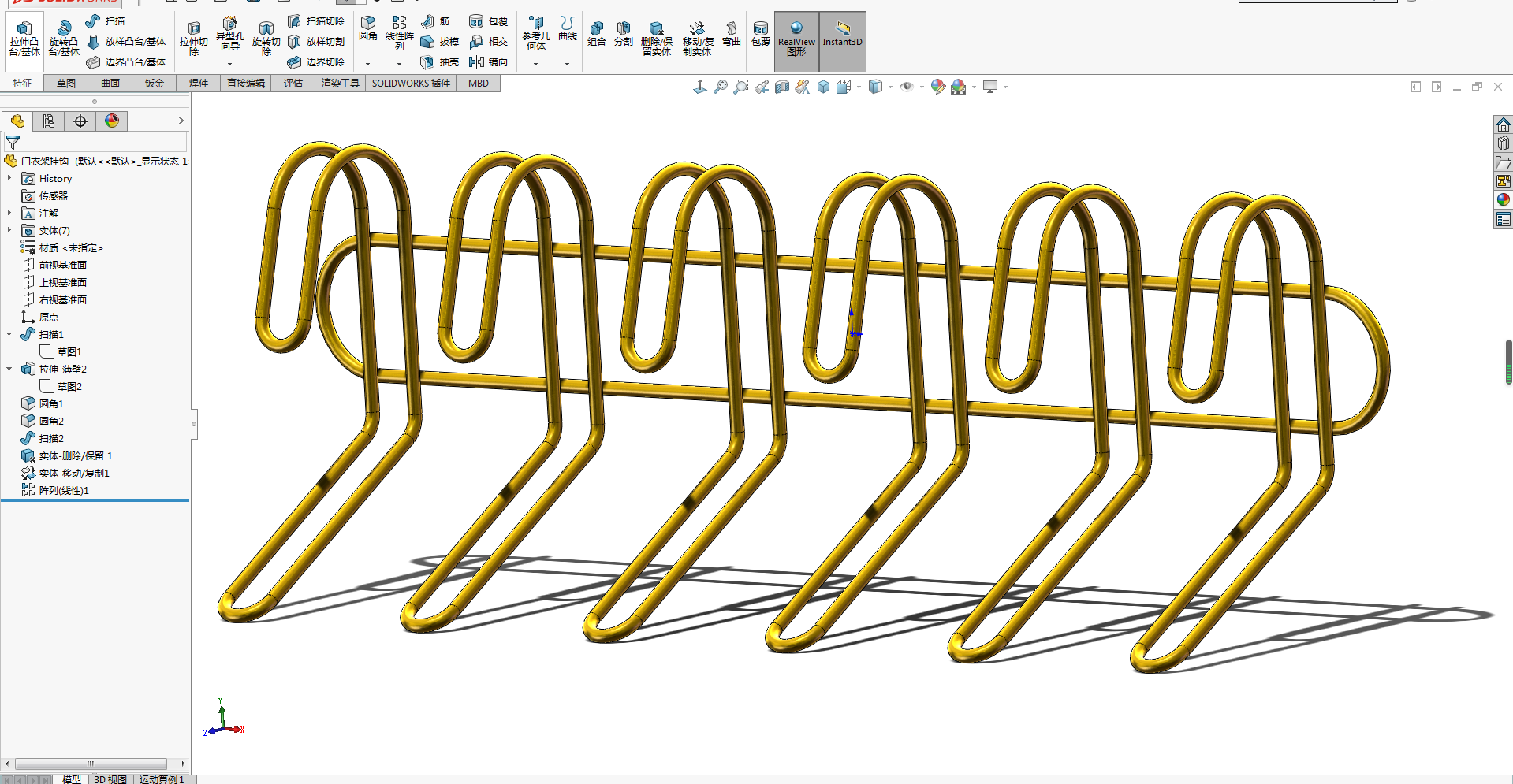The image size is (1513, 784).
Task: Click the 抽壳 shell tool
Action: (439, 62)
